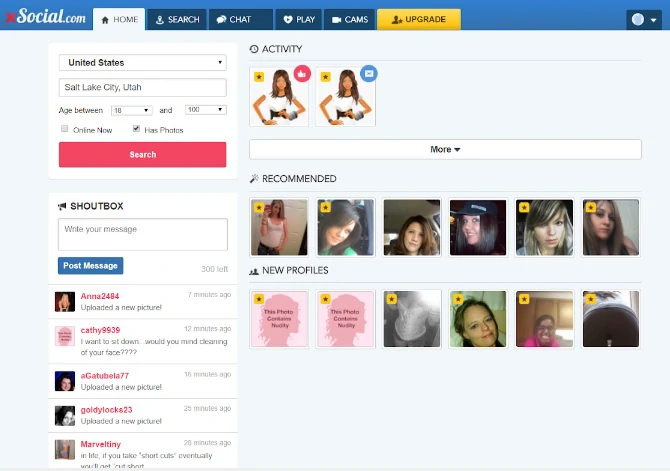Click the yellow star badge on first Recommended photo
Screen dimensions: 670x471
coord(259,209)
